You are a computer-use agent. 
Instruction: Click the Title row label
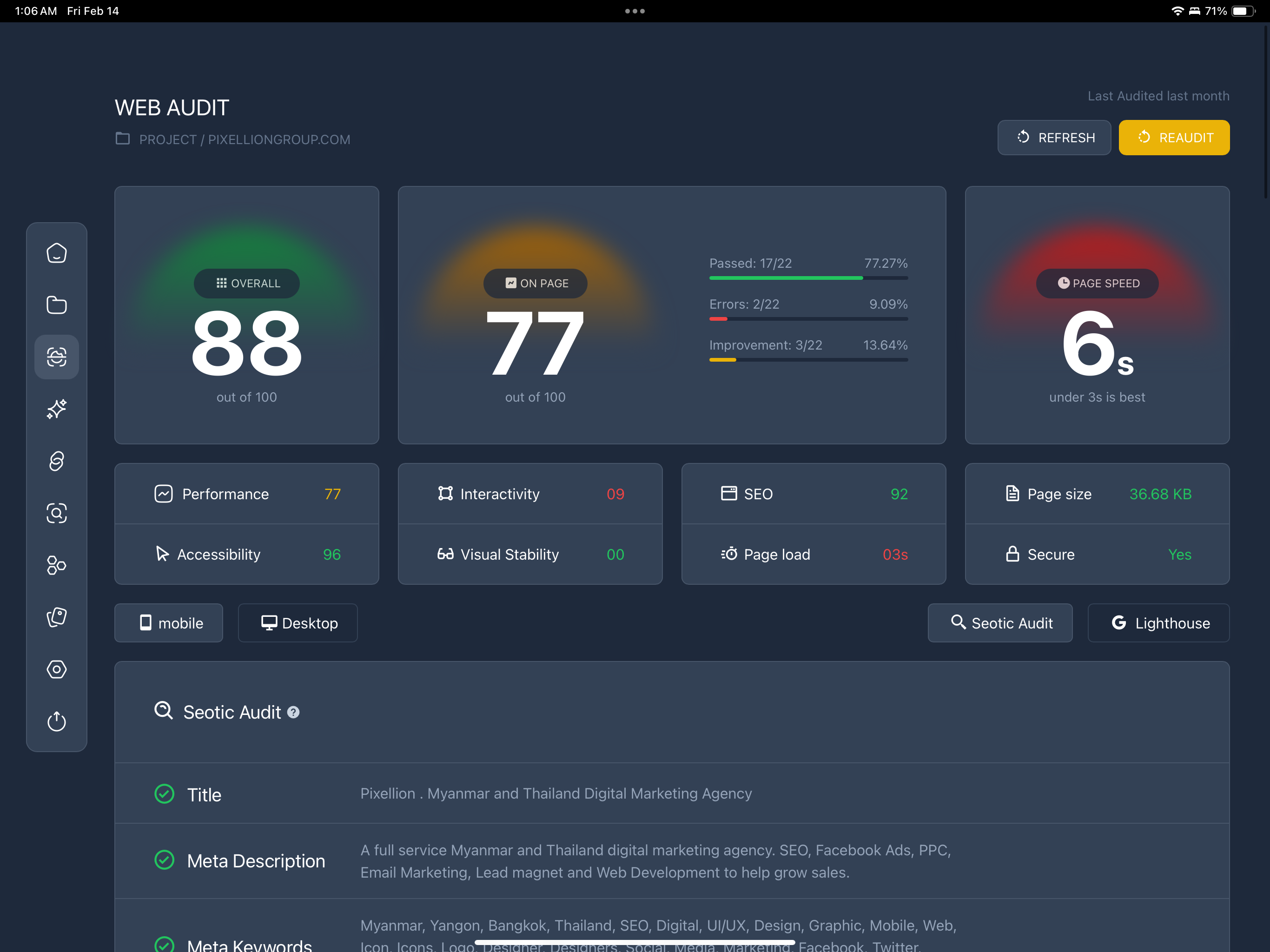204,795
